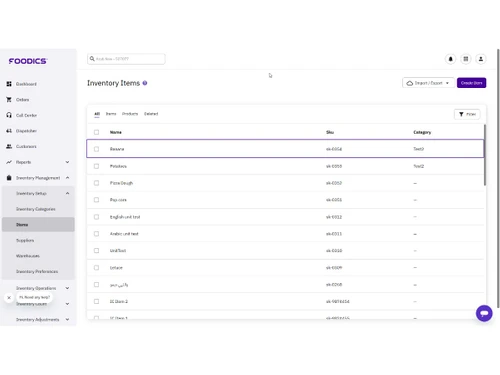
Task: Toggle the select-all checkbox in table header
Action: pyautogui.click(x=96, y=132)
